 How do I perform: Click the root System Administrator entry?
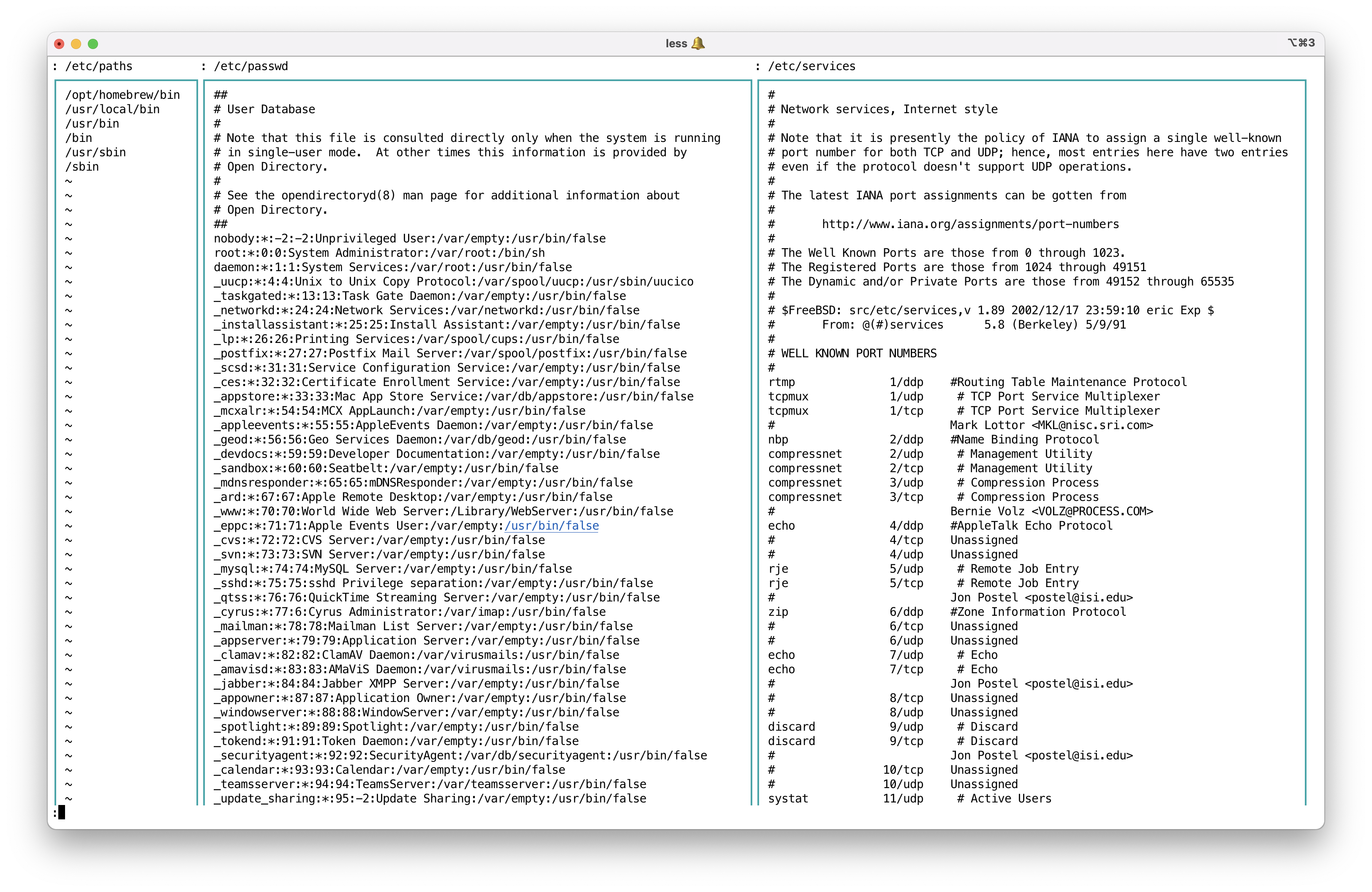click(379, 253)
